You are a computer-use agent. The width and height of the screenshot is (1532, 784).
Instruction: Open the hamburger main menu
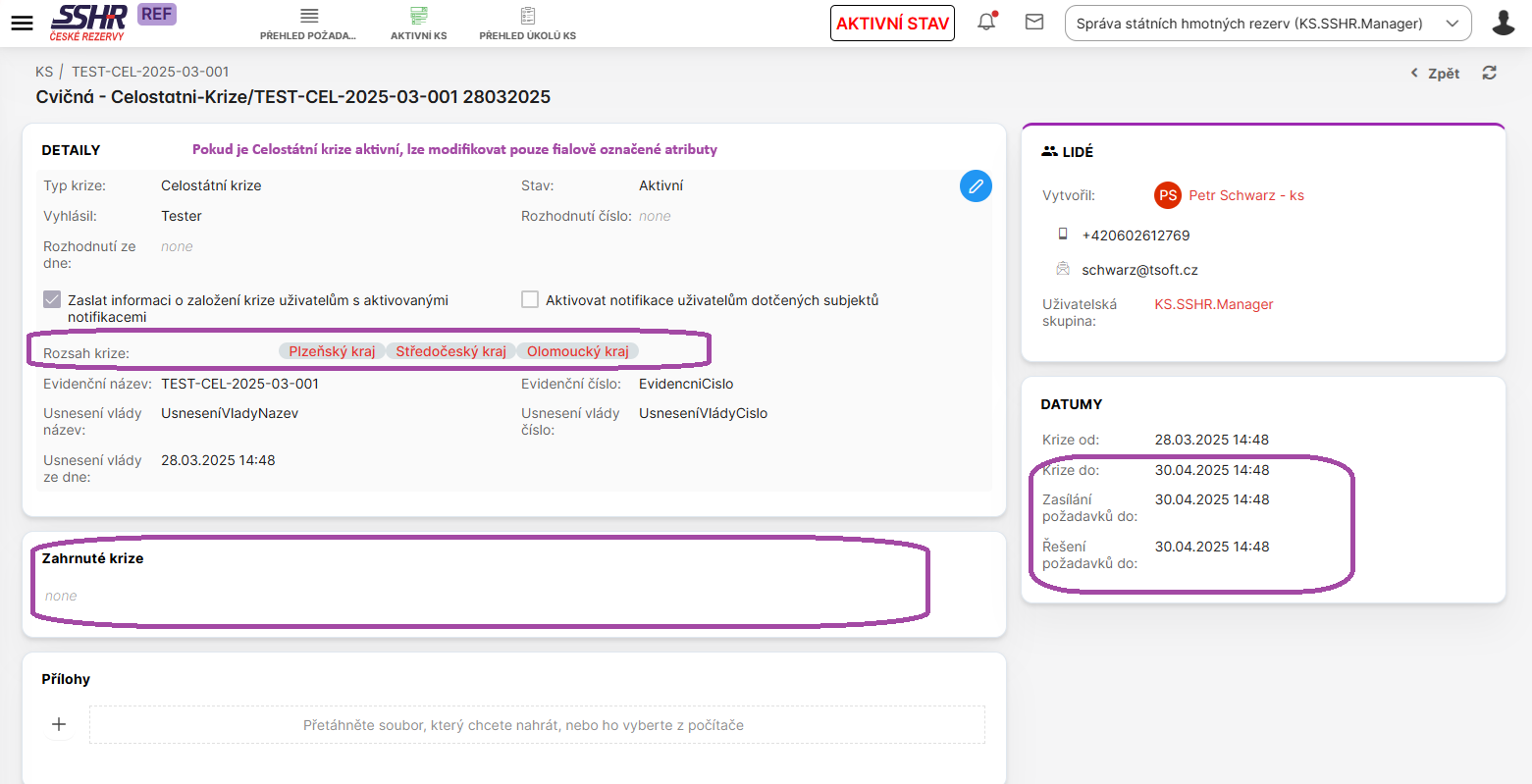point(22,24)
